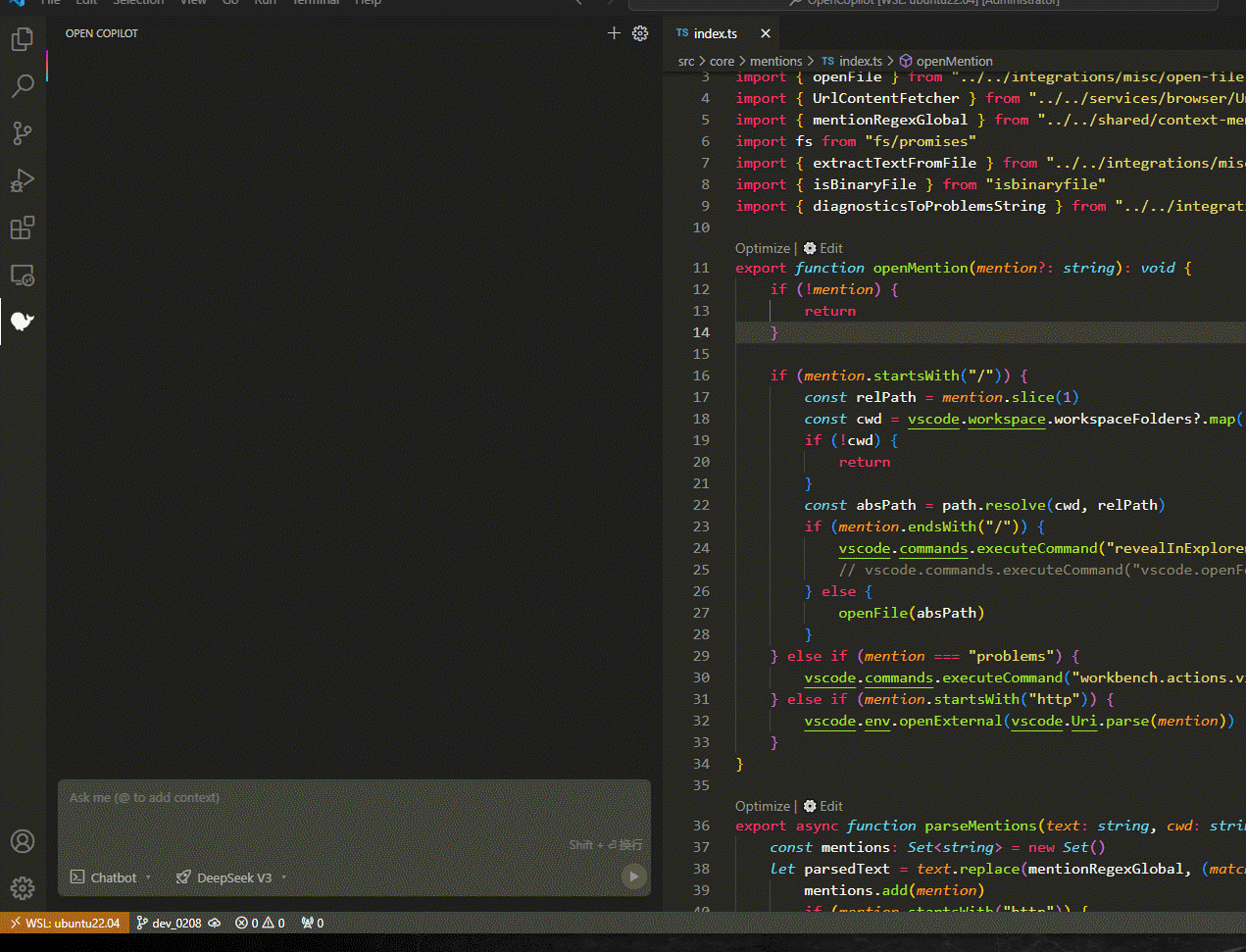Click the gear icon beside Edit above openMention
The image size is (1246, 952).
click(810, 248)
